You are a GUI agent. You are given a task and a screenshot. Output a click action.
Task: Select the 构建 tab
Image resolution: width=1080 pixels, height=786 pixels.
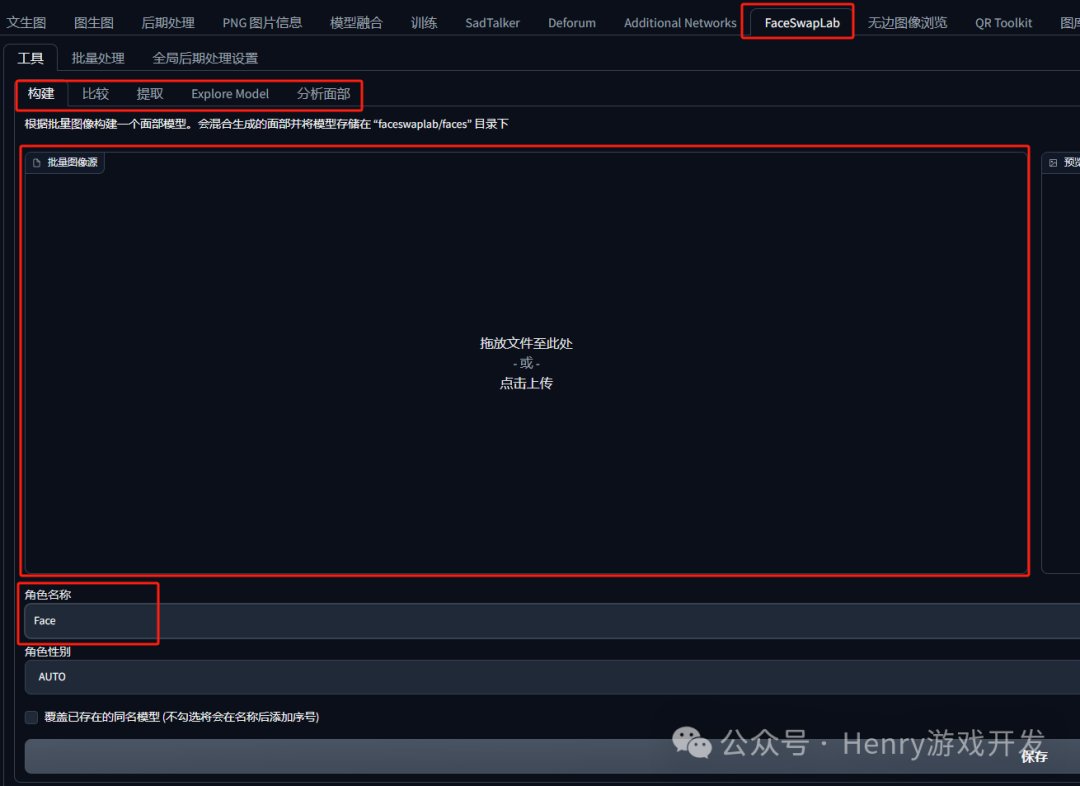pyautogui.click(x=41, y=94)
